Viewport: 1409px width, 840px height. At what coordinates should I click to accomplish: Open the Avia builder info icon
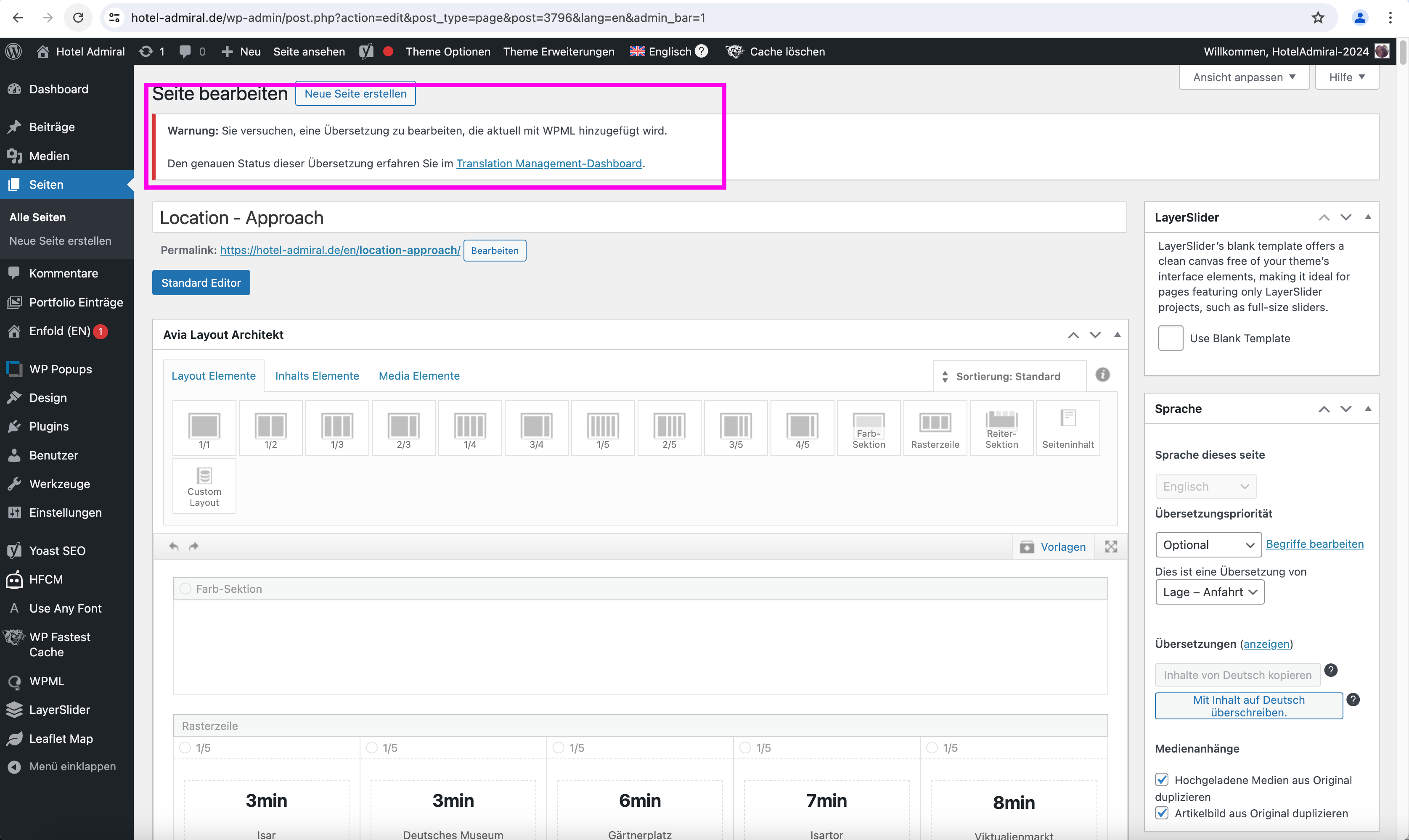coord(1102,375)
